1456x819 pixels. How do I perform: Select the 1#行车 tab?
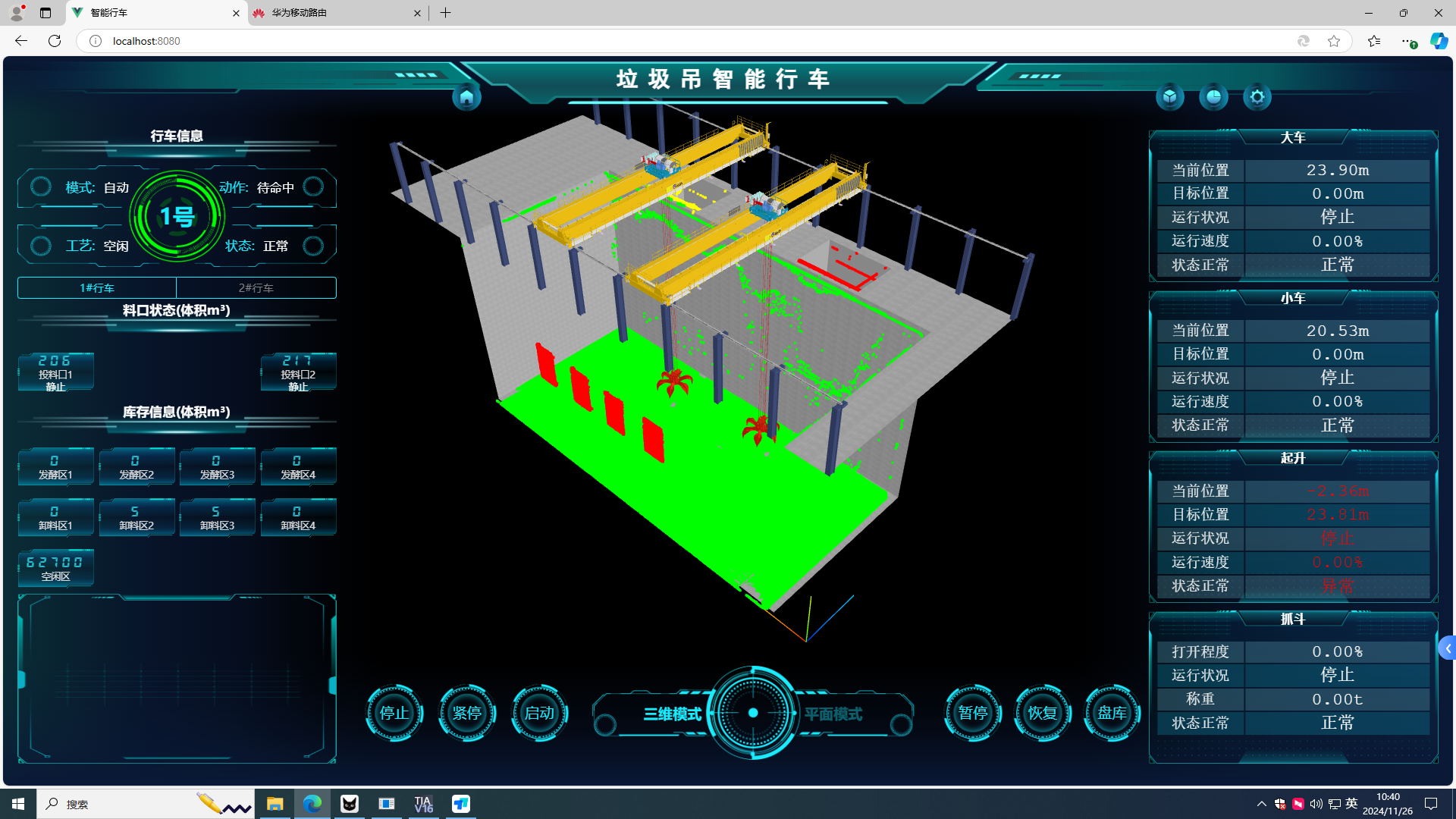(x=97, y=288)
